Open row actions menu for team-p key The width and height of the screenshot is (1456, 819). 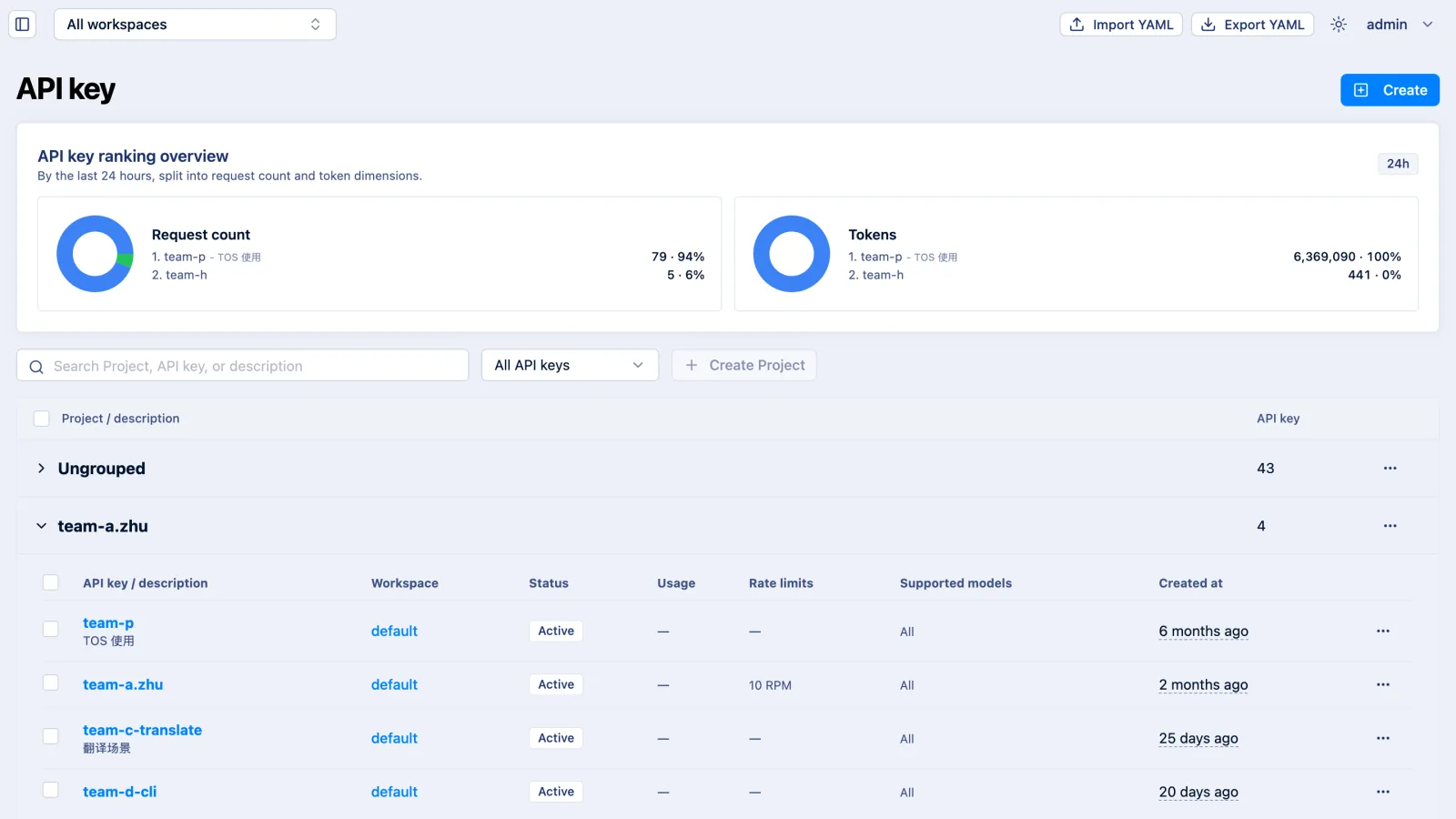pyautogui.click(x=1382, y=631)
